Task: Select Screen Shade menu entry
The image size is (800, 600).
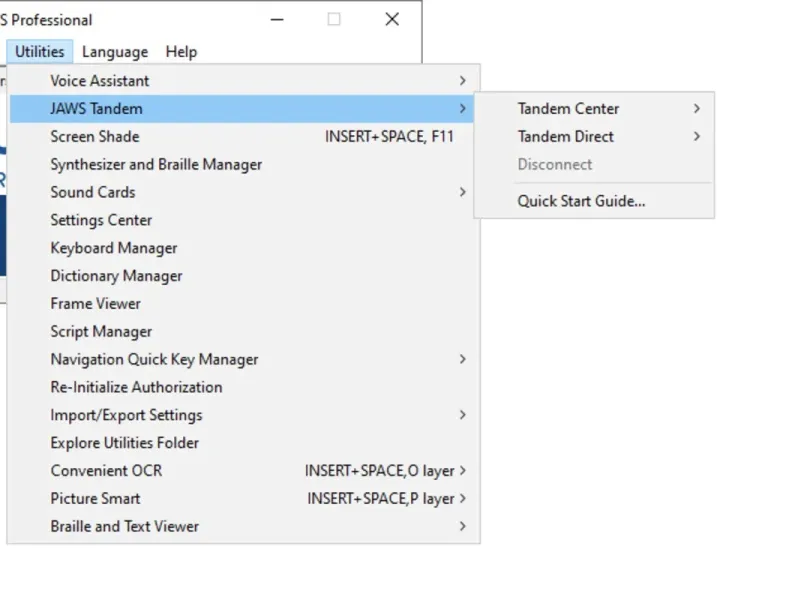Action: [x=95, y=137]
